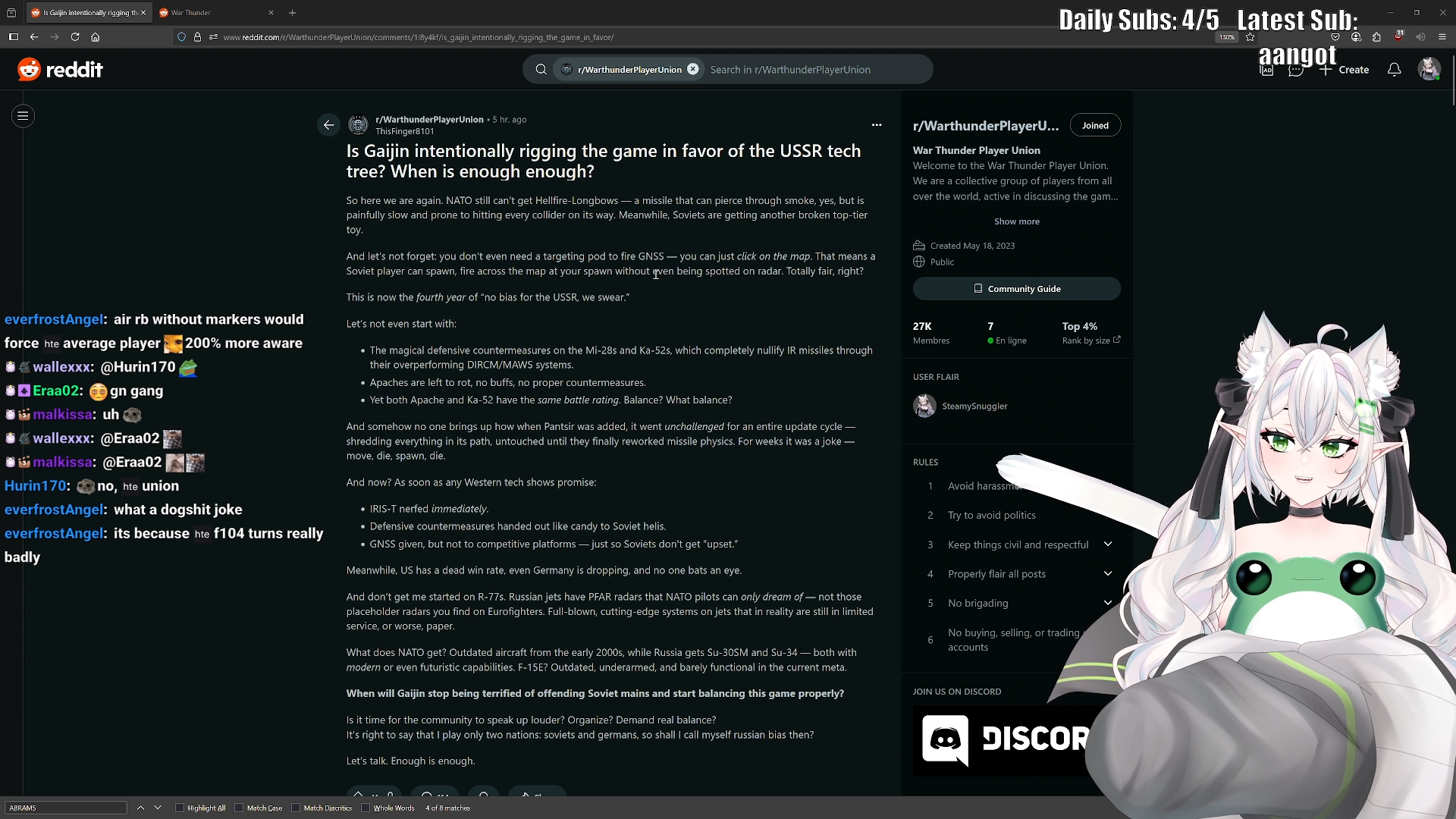Open the post's three-dot options menu
This screenshot has width=1456, height=819.
[x=877, y=125]
